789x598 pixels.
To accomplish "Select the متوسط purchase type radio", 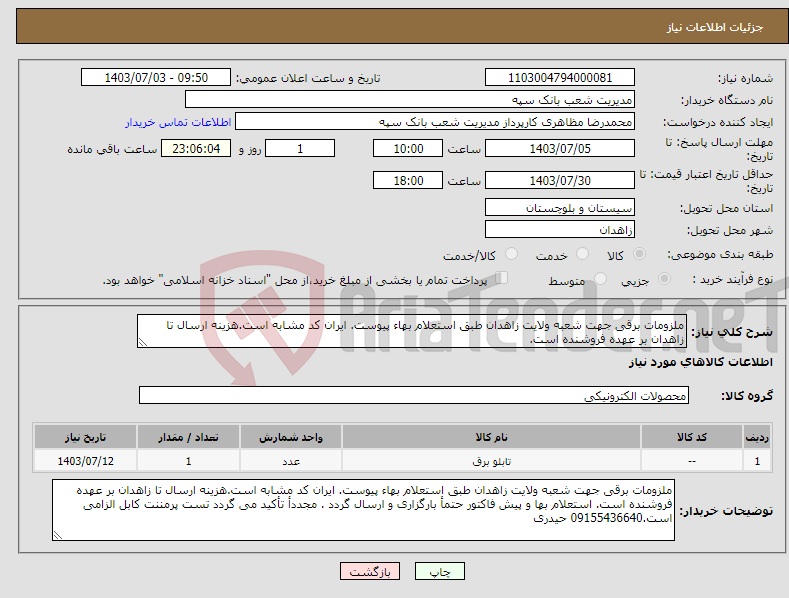I will pyautogui.click(x=600, y=279).
